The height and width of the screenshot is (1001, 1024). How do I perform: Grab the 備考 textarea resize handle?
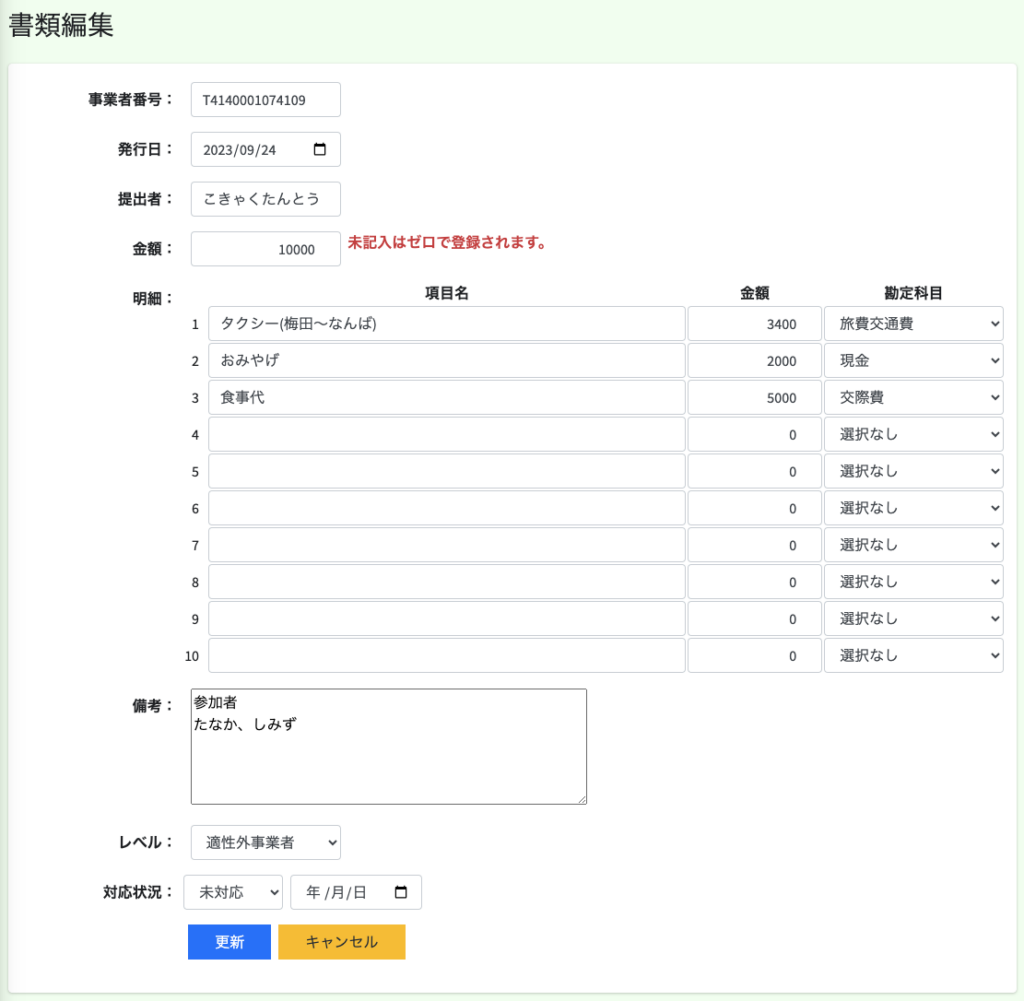click(x=581, y=799)
